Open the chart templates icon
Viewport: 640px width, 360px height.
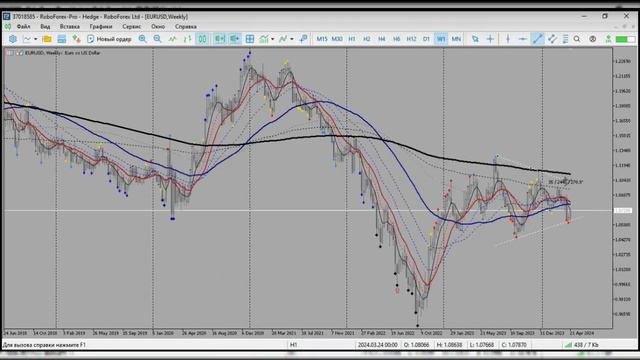click(x=303, y=39)
